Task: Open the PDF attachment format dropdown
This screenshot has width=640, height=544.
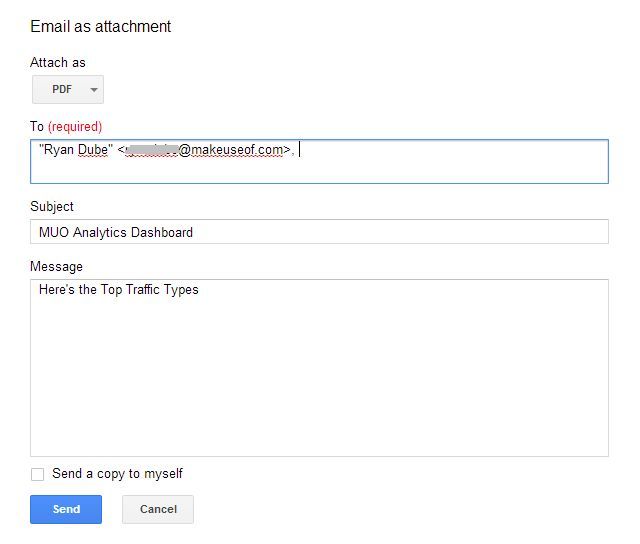Action: (67, 90)
